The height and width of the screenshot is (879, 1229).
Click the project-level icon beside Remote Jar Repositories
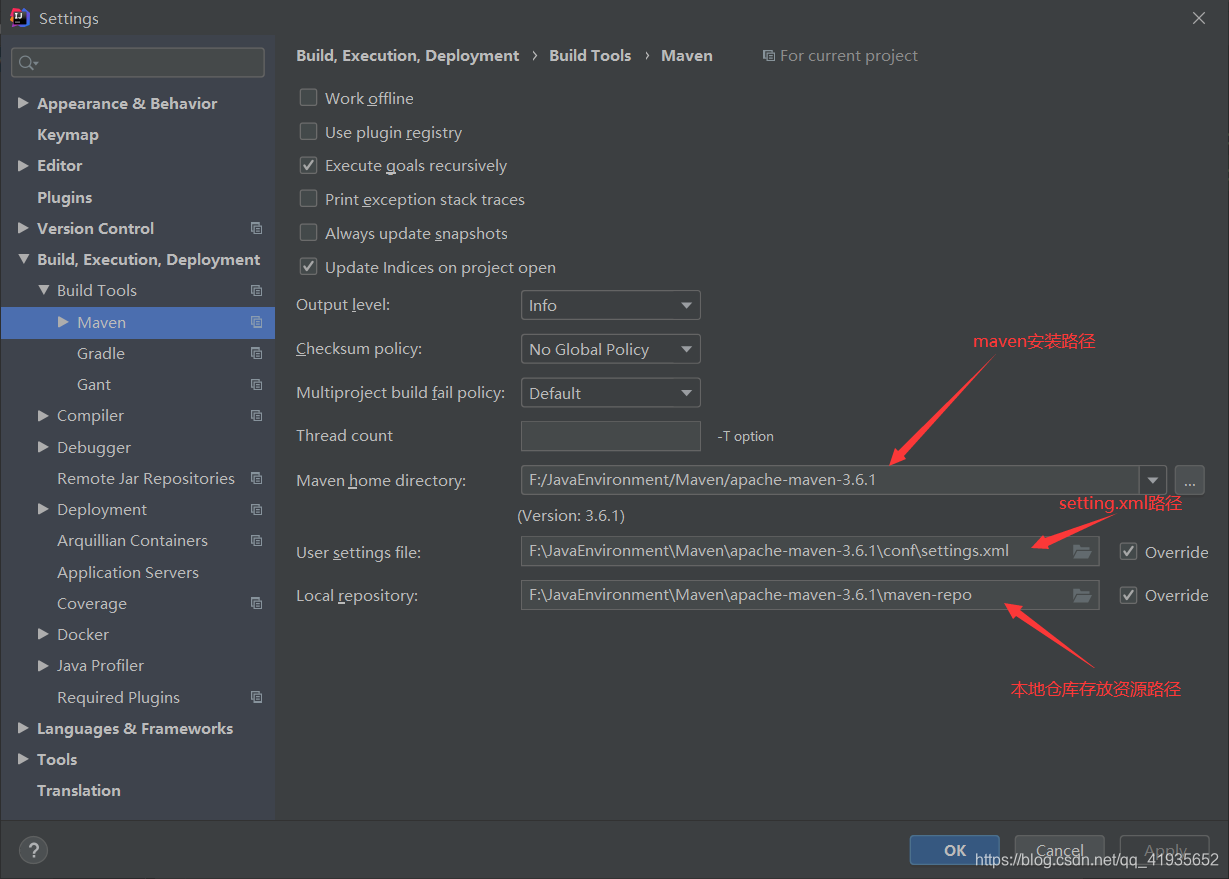[x=257, y=478]
